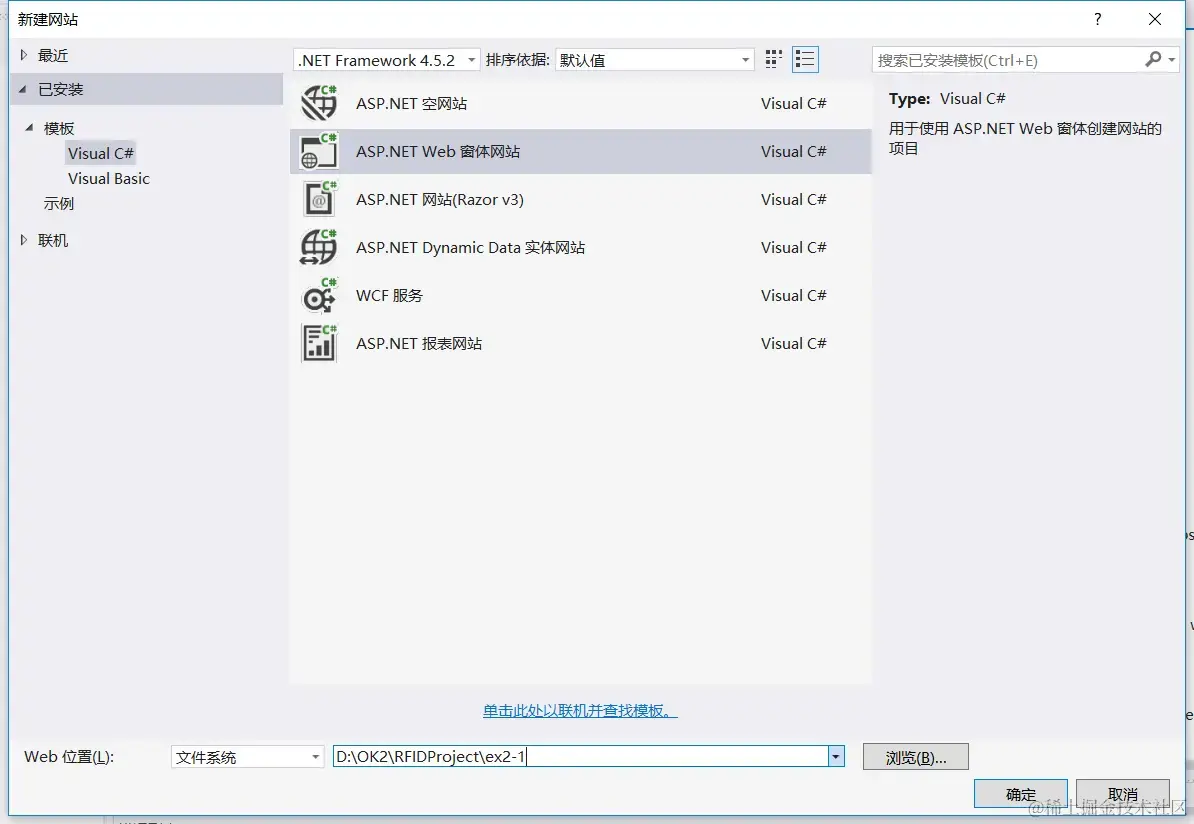Click the ASP.NET 报表网站 chart icon
Viewport: 1194px width, 824px height.
pos(319,343)
